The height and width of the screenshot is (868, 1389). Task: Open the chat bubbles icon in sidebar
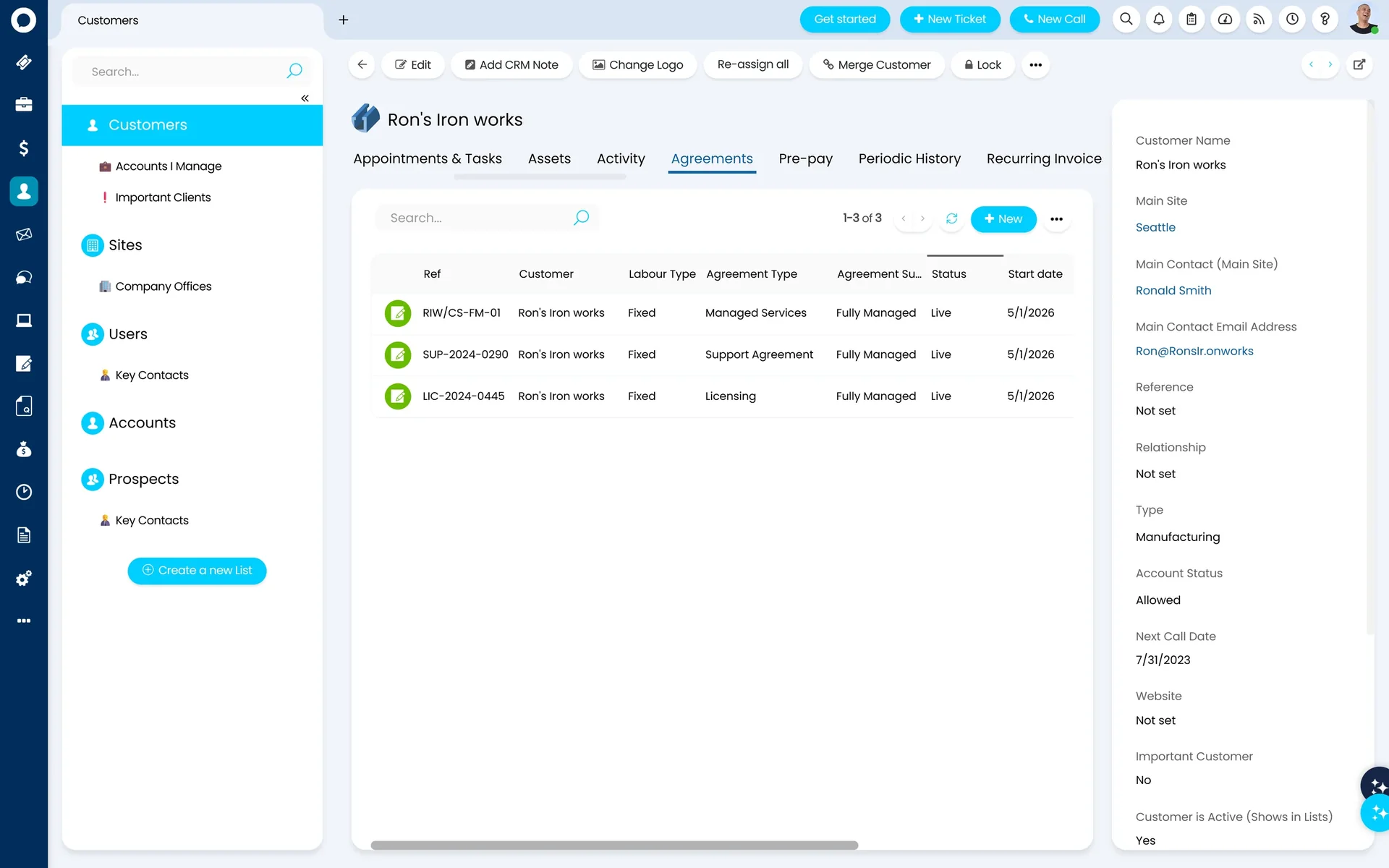click(x=24, y=277)
